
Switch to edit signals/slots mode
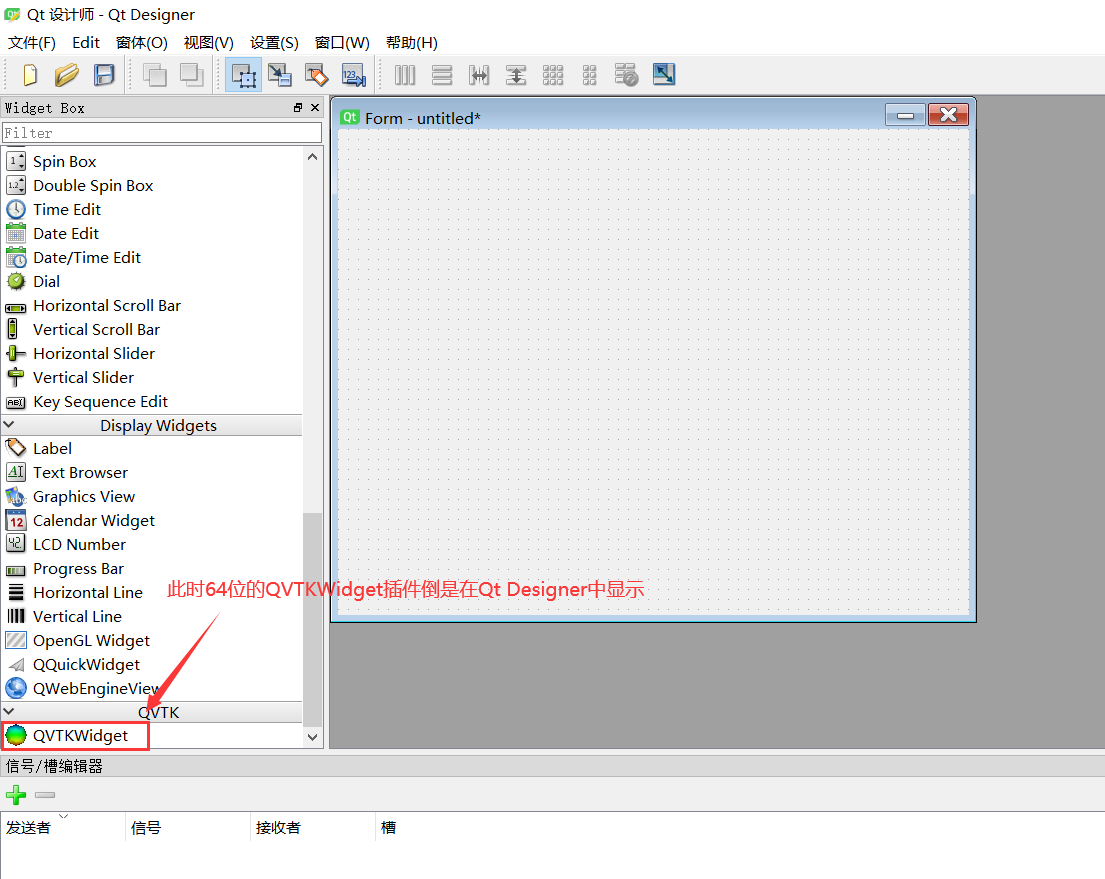(x=280, y=74)
